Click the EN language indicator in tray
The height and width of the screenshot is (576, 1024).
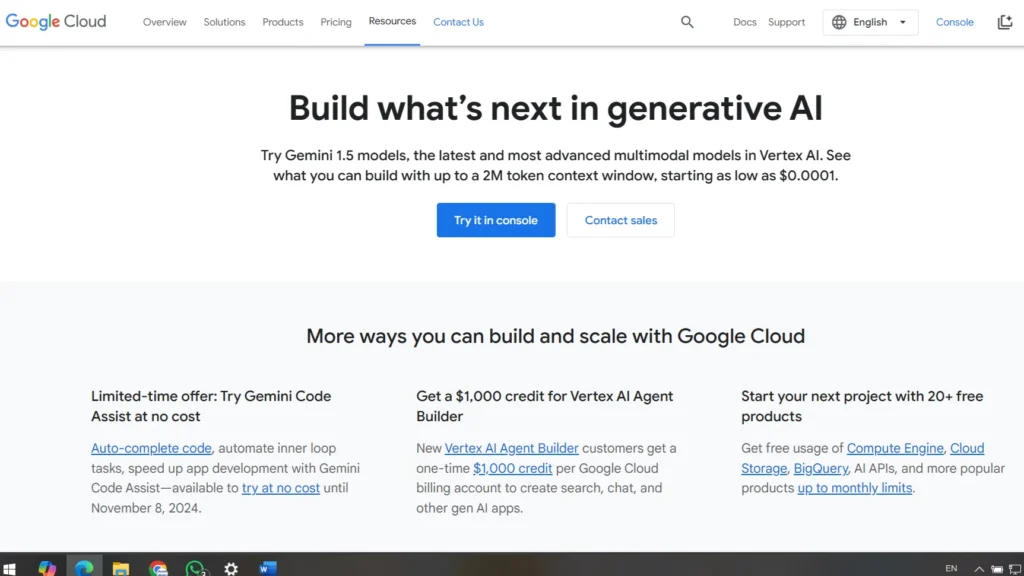pos(951,569)
